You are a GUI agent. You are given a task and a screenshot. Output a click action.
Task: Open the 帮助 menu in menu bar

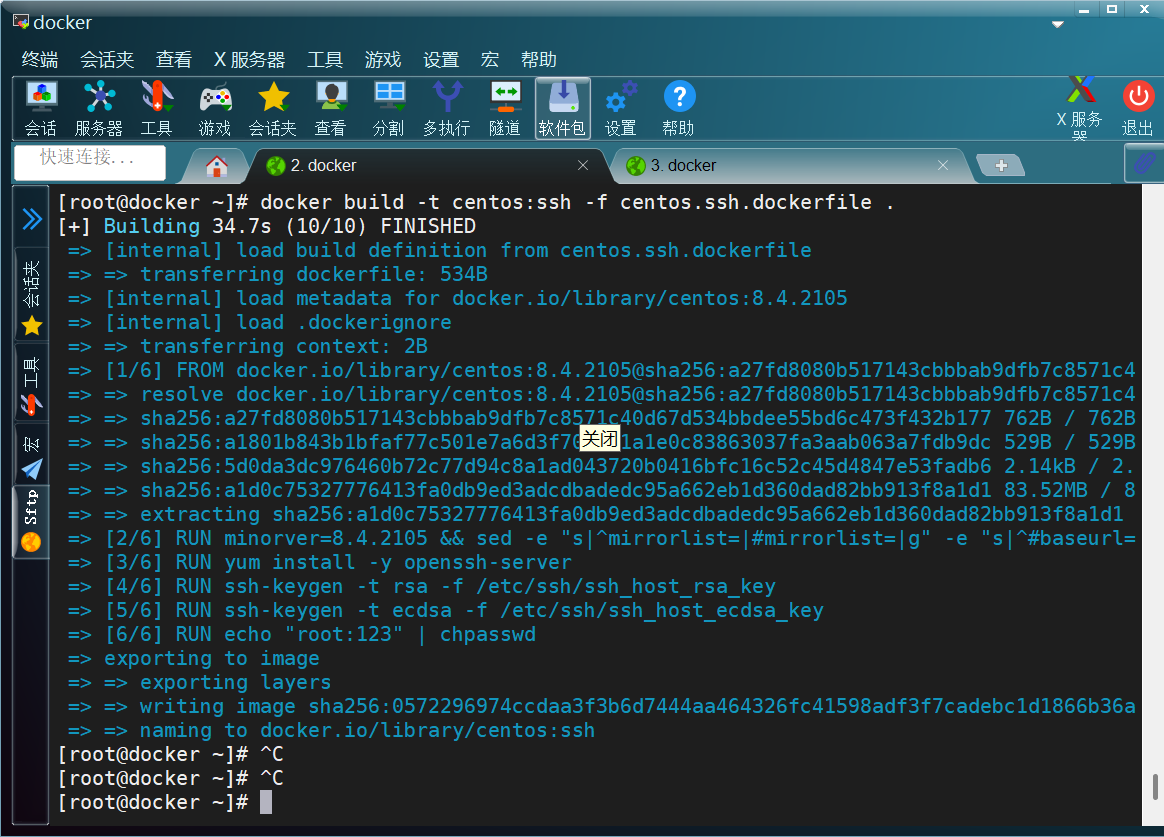[539, 59]
